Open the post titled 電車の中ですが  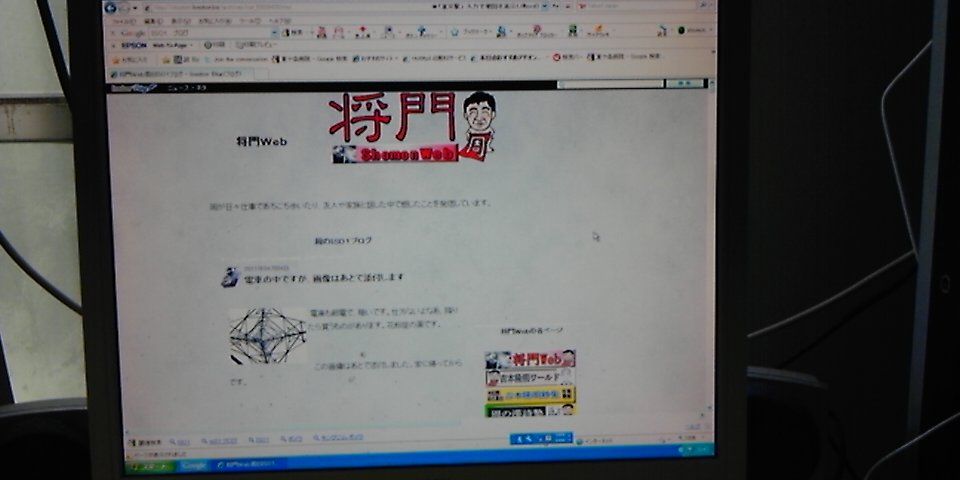(324, 277)
